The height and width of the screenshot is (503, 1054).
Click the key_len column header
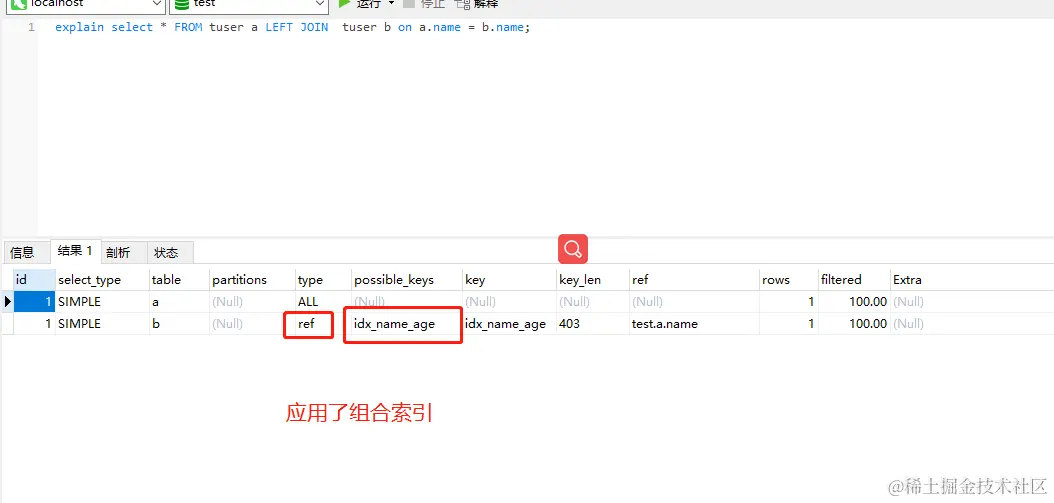(593, 280)
